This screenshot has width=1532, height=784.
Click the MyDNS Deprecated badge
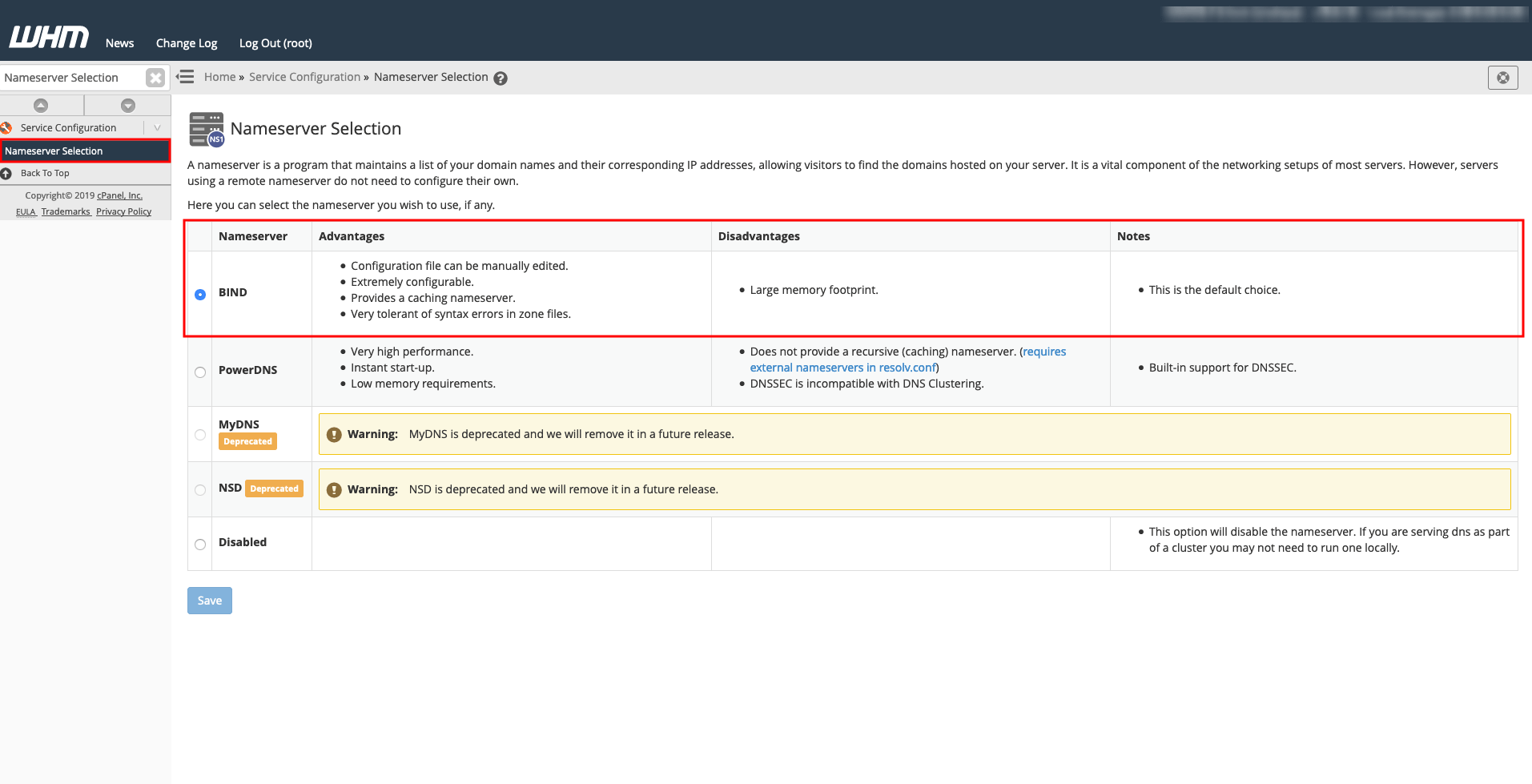tap(247, 441)
